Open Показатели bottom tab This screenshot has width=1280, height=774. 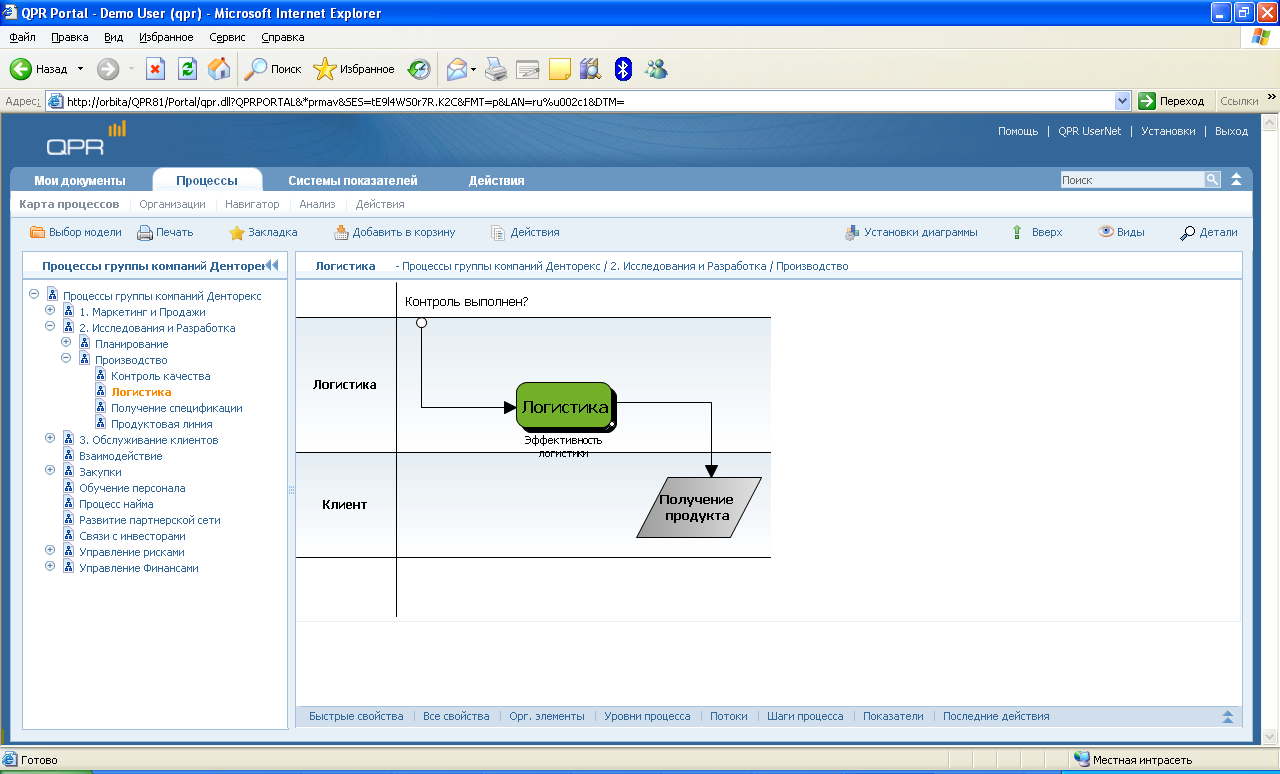(893, 716)
